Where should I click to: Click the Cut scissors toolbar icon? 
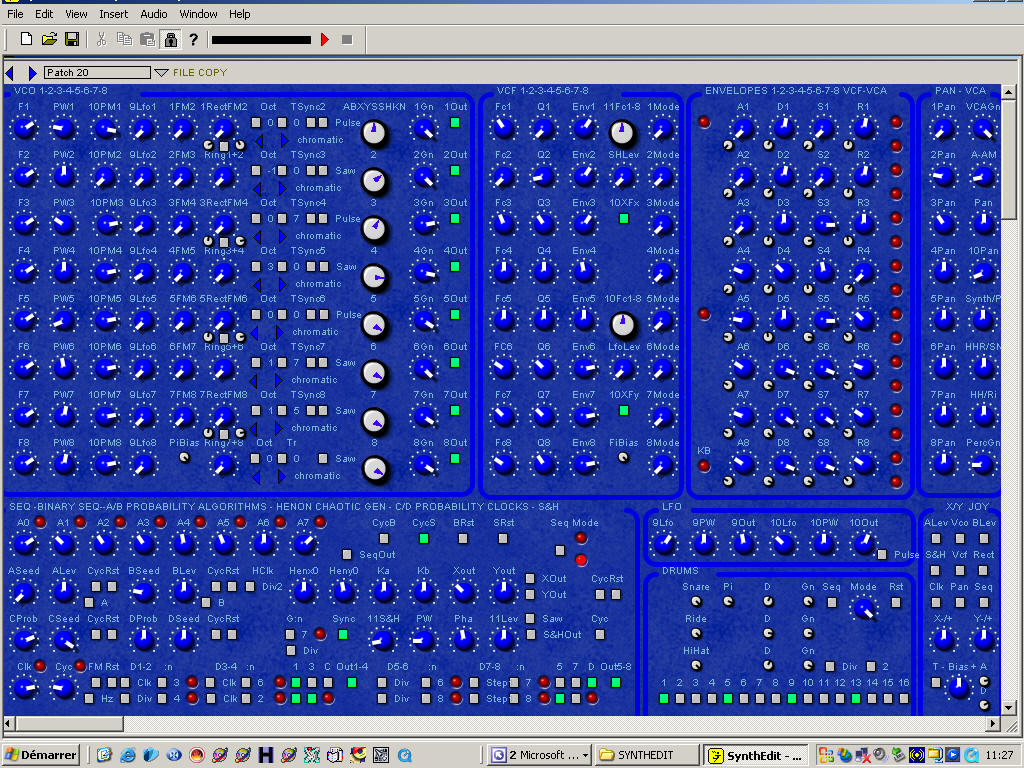pos(101,39)
